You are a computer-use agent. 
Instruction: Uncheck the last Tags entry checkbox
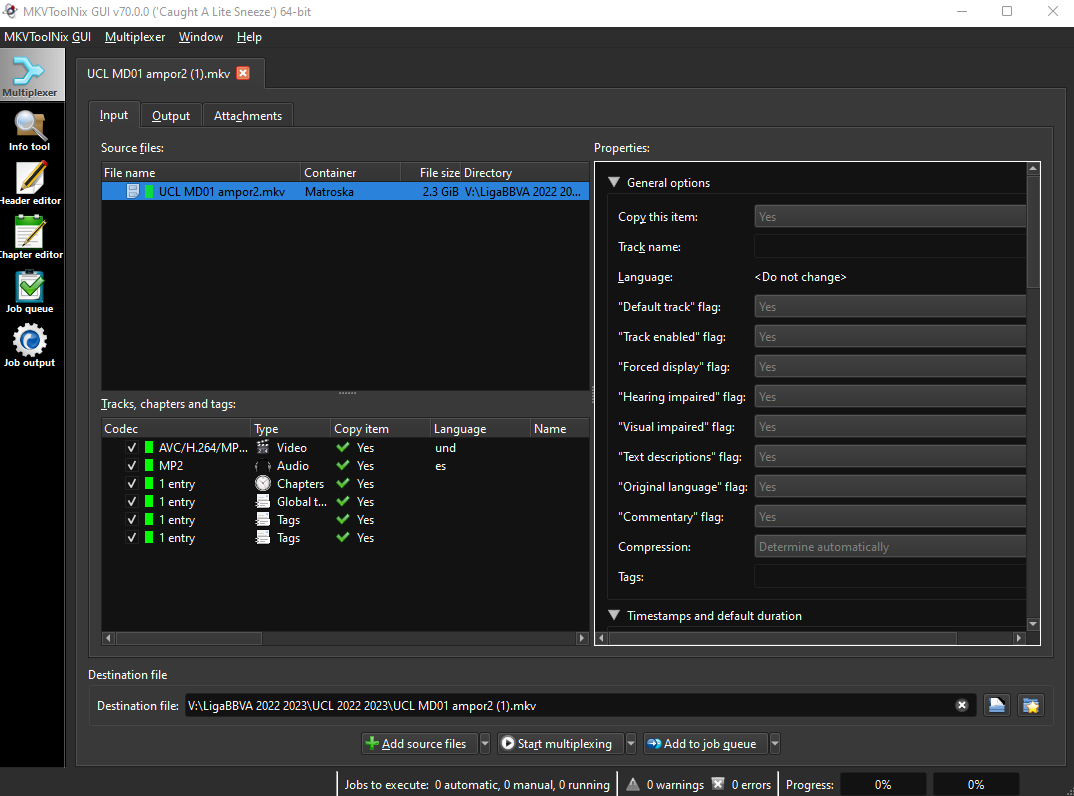coord(132,538)
